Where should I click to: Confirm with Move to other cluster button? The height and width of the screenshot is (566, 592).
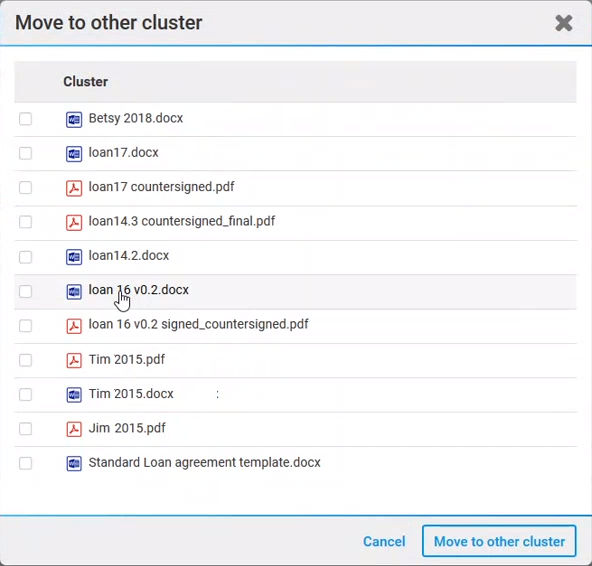coord(499,541)
